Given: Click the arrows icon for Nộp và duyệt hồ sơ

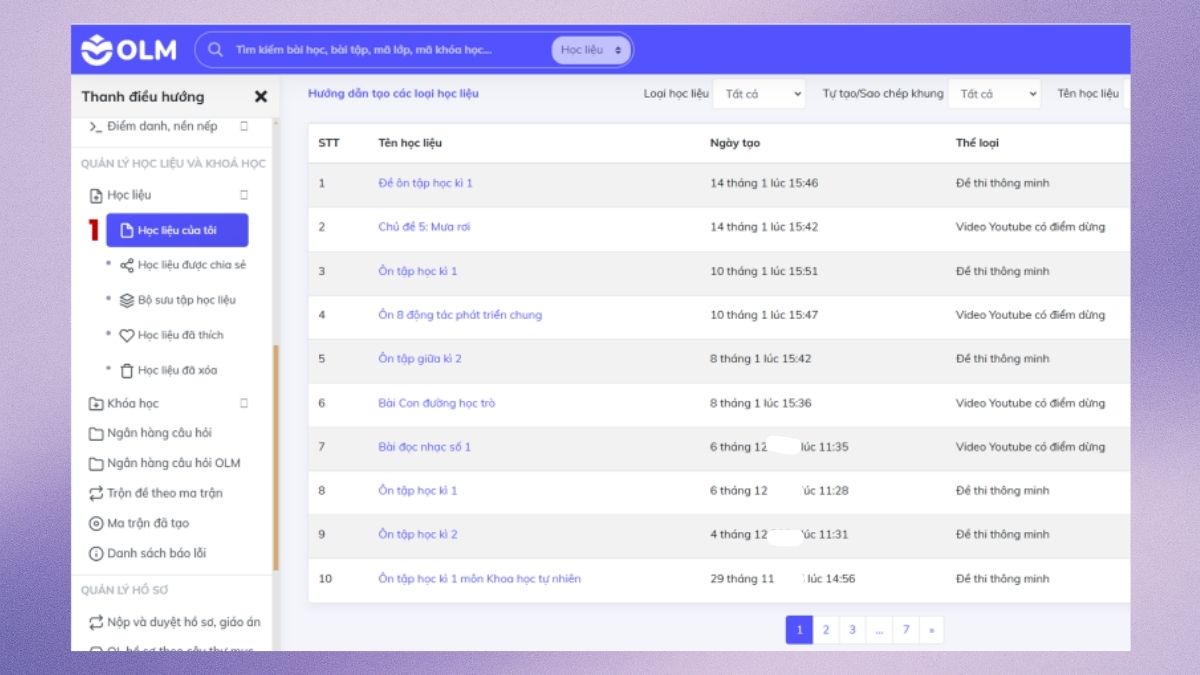Looking at the screenshot, I should [96, 622].
